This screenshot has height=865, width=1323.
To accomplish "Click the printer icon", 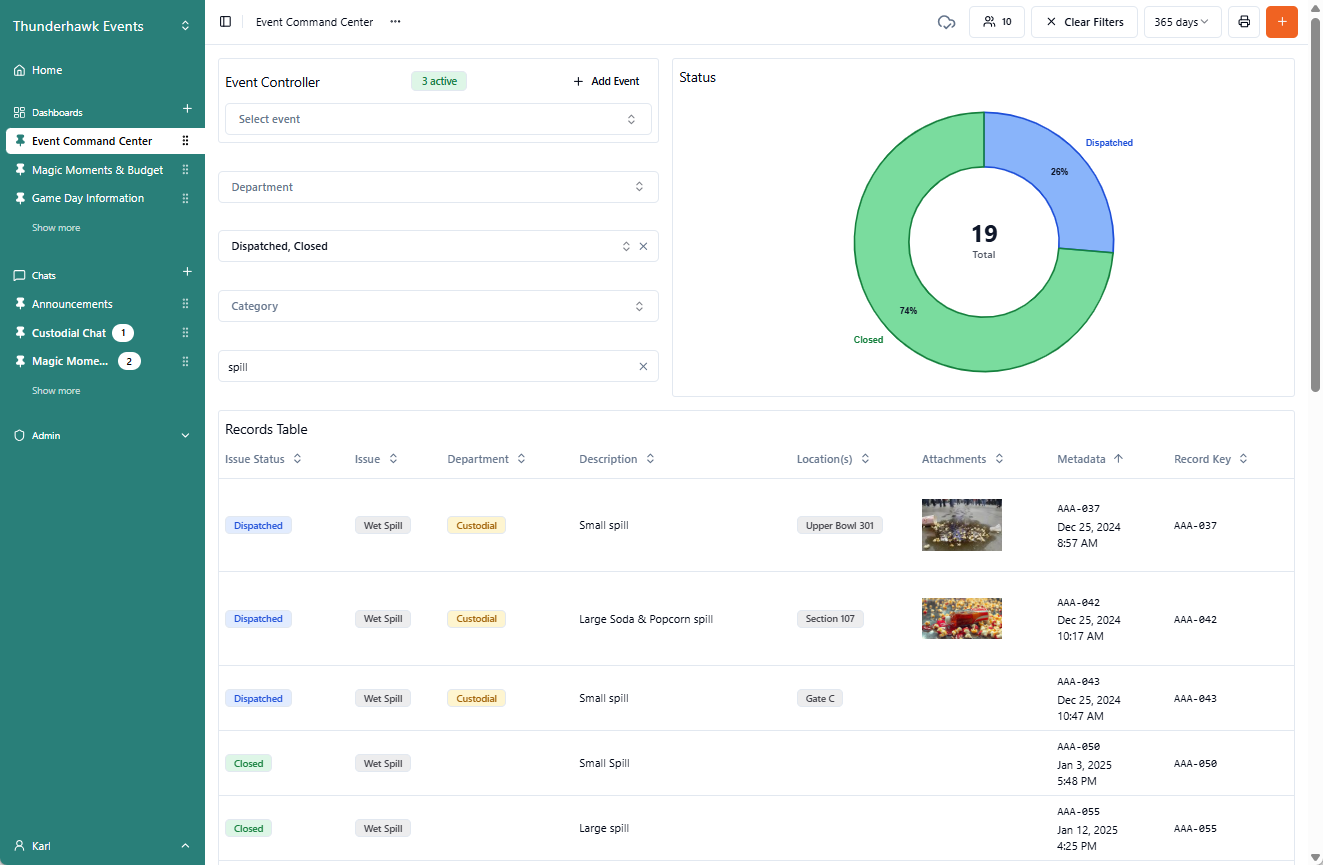I will [x=1243, y=22].
